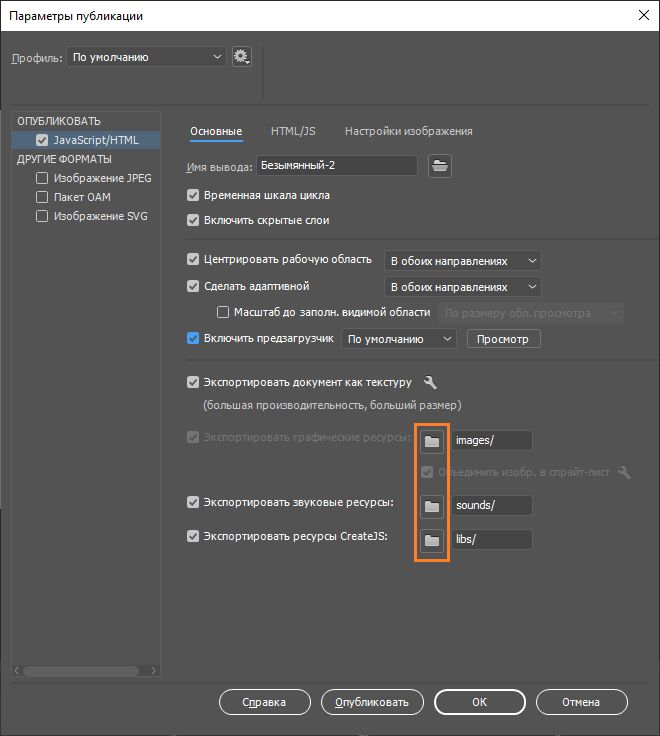Image resolution: width=660 pixels, height=736 pixels.
Task: Click the Просмотр preloader button
Action: point(503,339)
